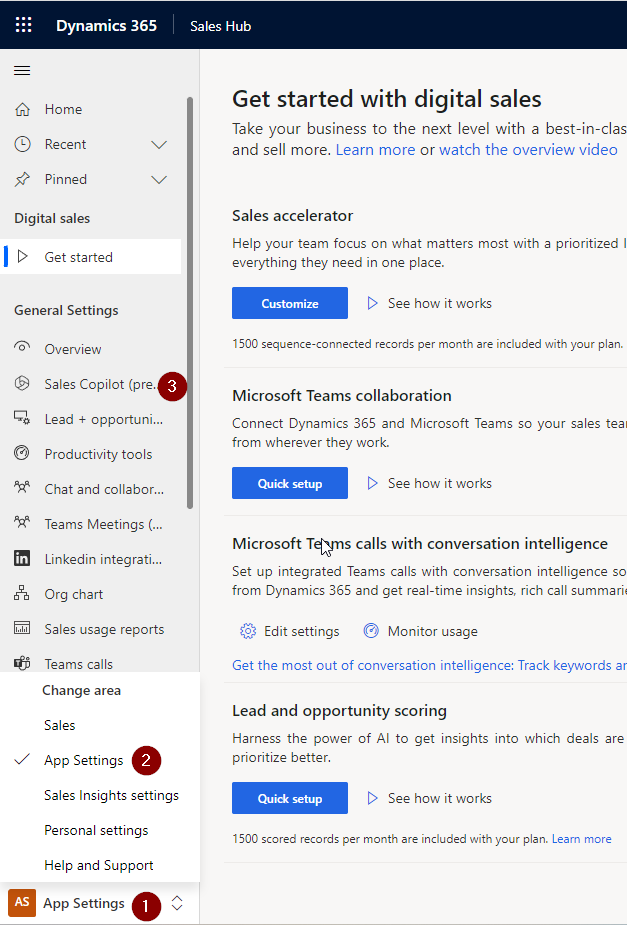Click the LinkedIn integration logo icon
The height and width of the screenshot is (925, 627).
(22, 558)
